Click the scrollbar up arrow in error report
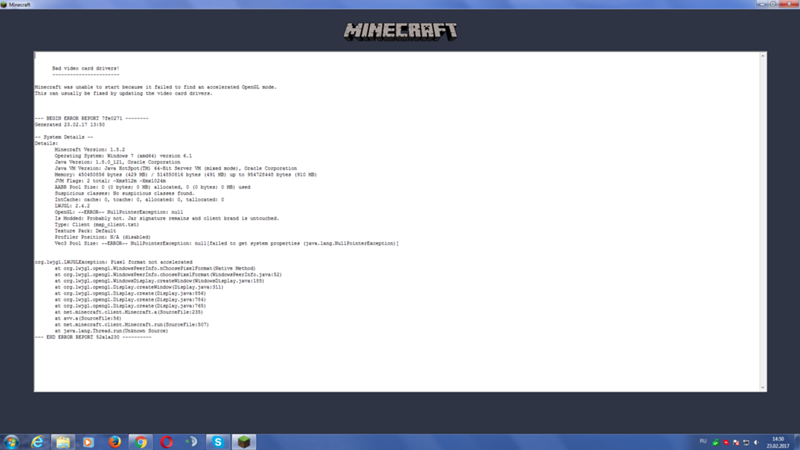 point(763,56)
